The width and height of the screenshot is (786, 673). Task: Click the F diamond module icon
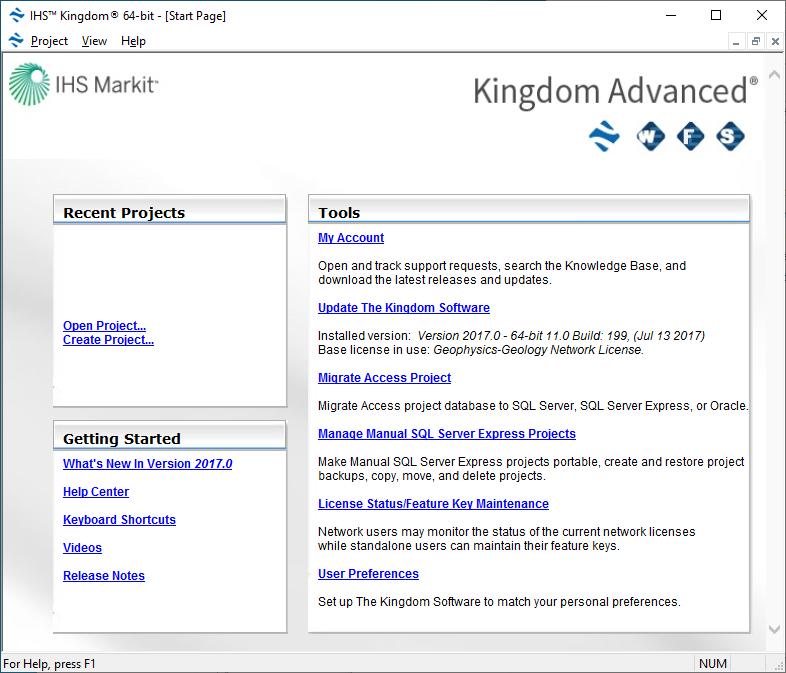pos(690,136)
